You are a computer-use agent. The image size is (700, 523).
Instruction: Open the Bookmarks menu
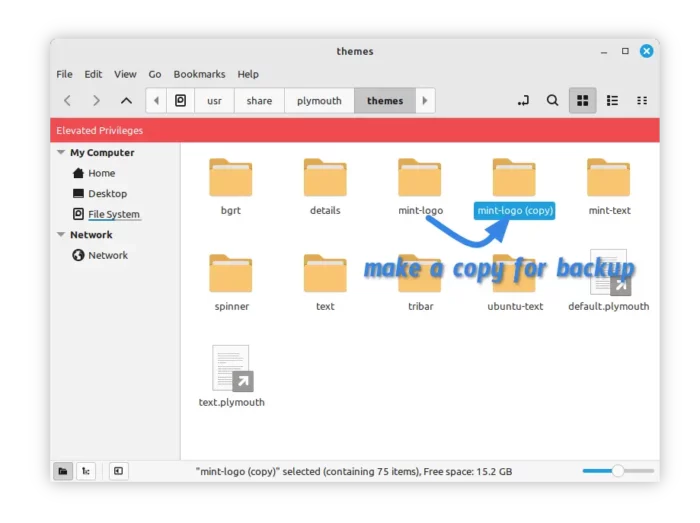pos(199,74)
